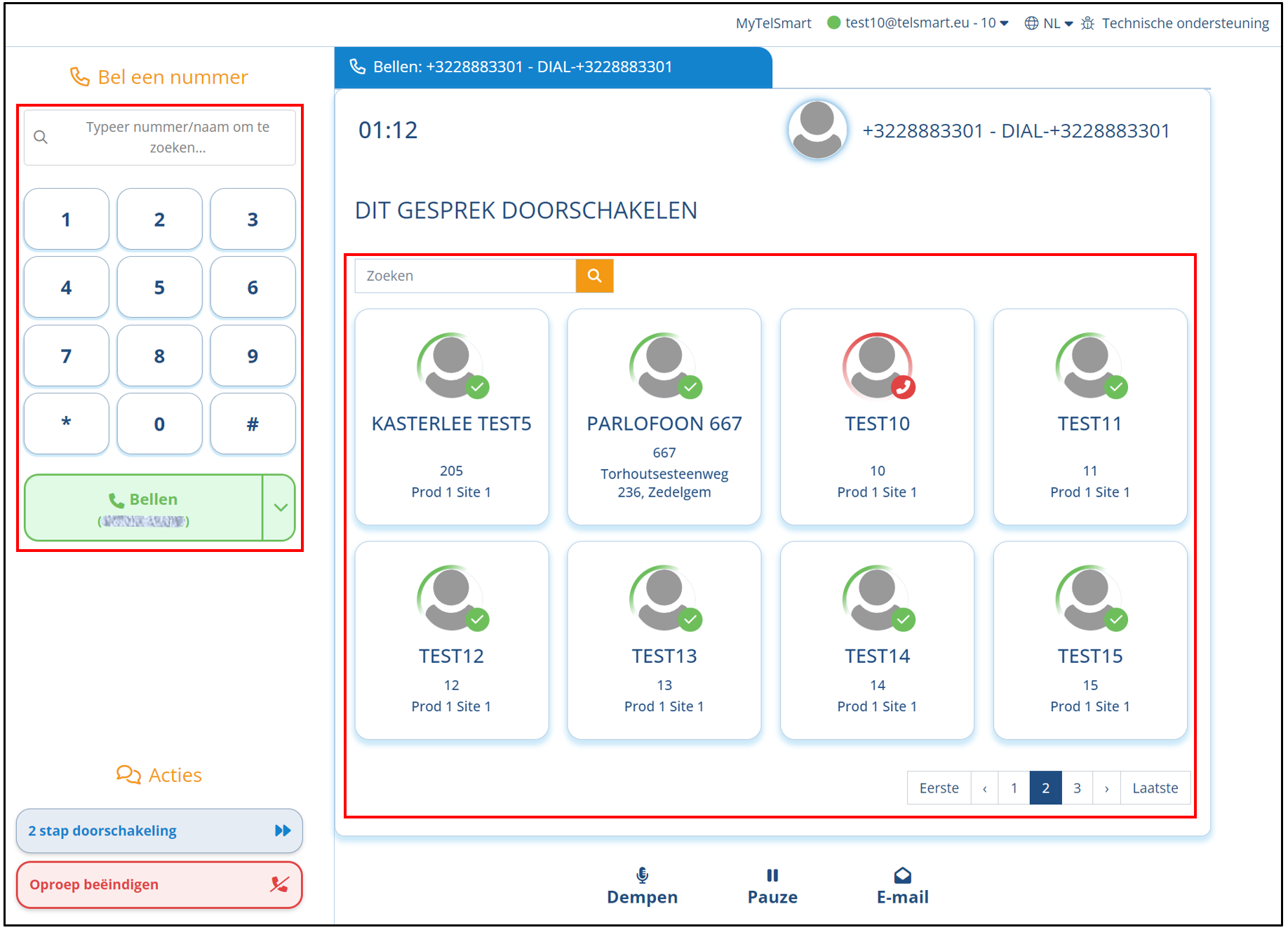Open the NL language dropdown
The image size is (1288, 930).
1058,23
